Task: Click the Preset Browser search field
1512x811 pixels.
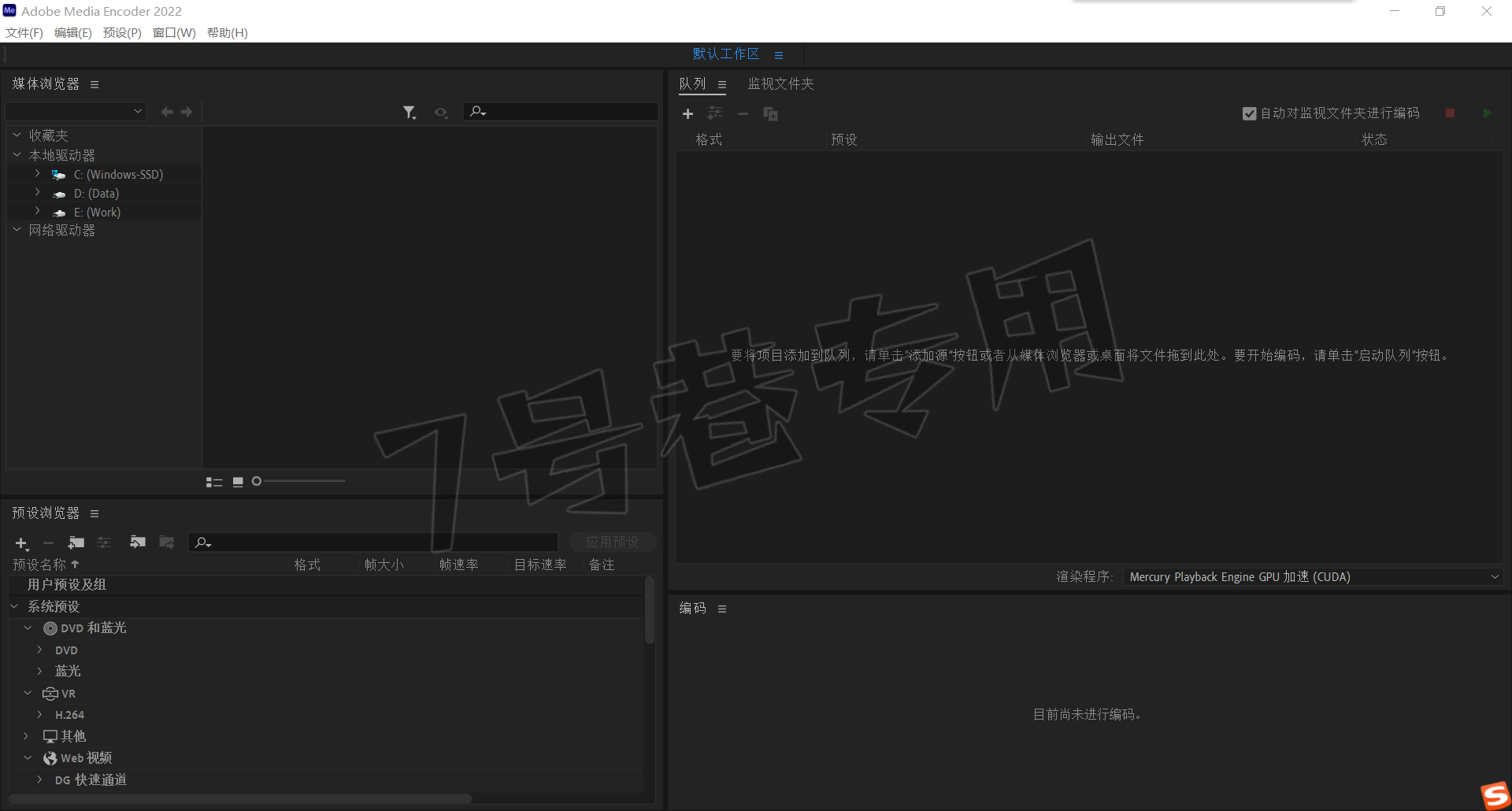Action: [x=373, y=542]
